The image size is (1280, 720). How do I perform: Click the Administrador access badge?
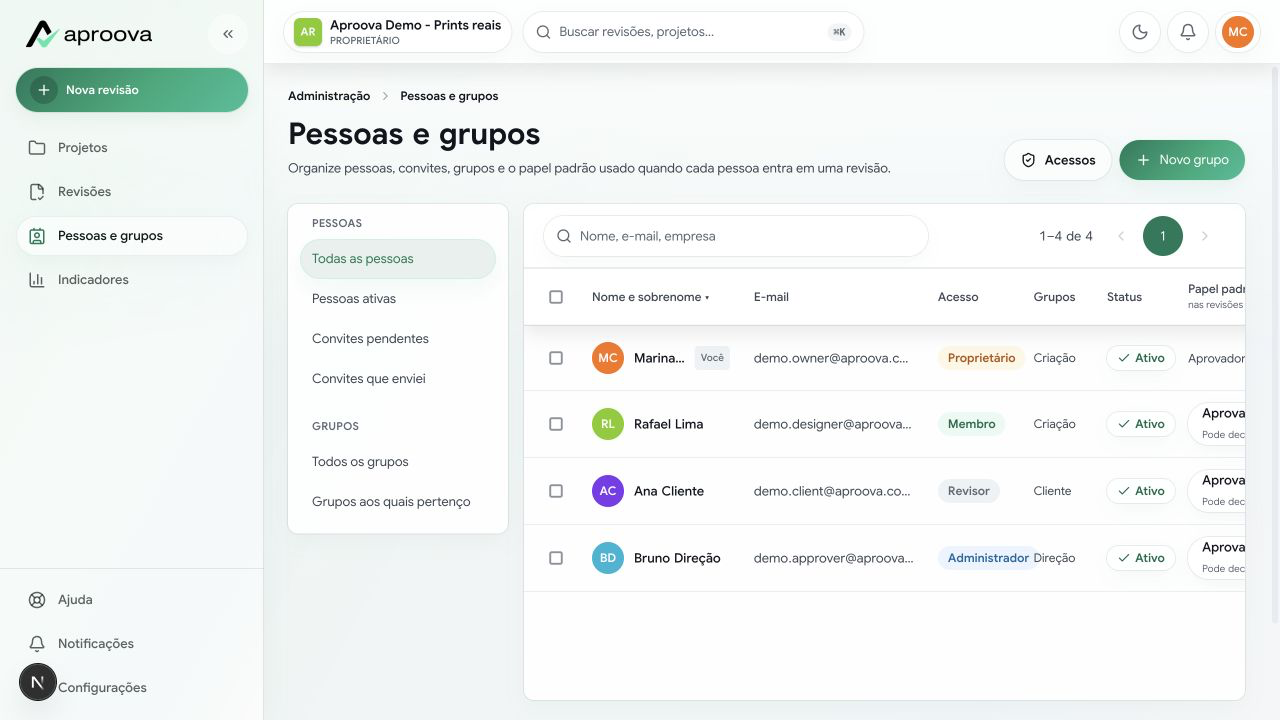pos(987,558)
